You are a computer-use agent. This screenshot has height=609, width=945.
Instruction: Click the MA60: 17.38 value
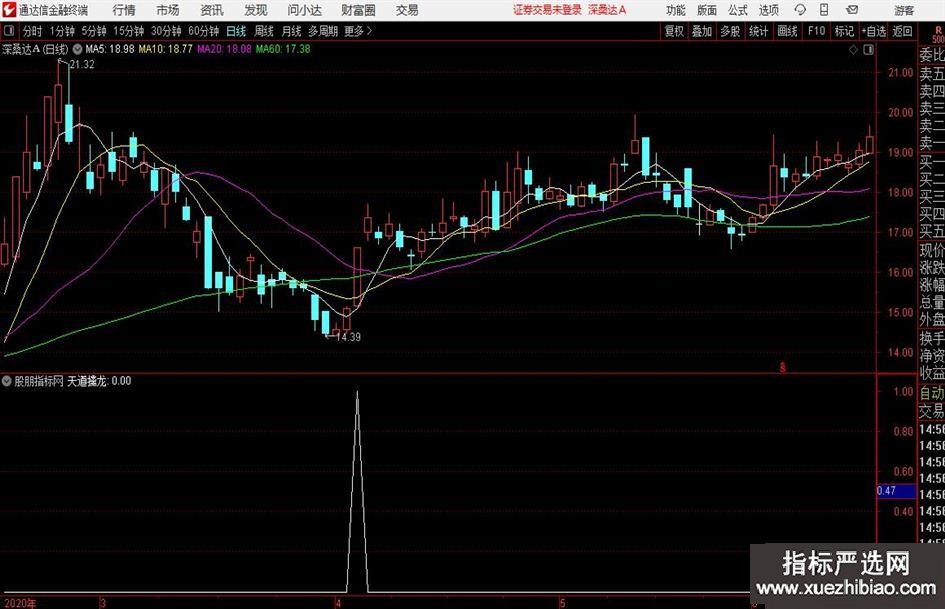pyautogui.click(x=283, y=49)
